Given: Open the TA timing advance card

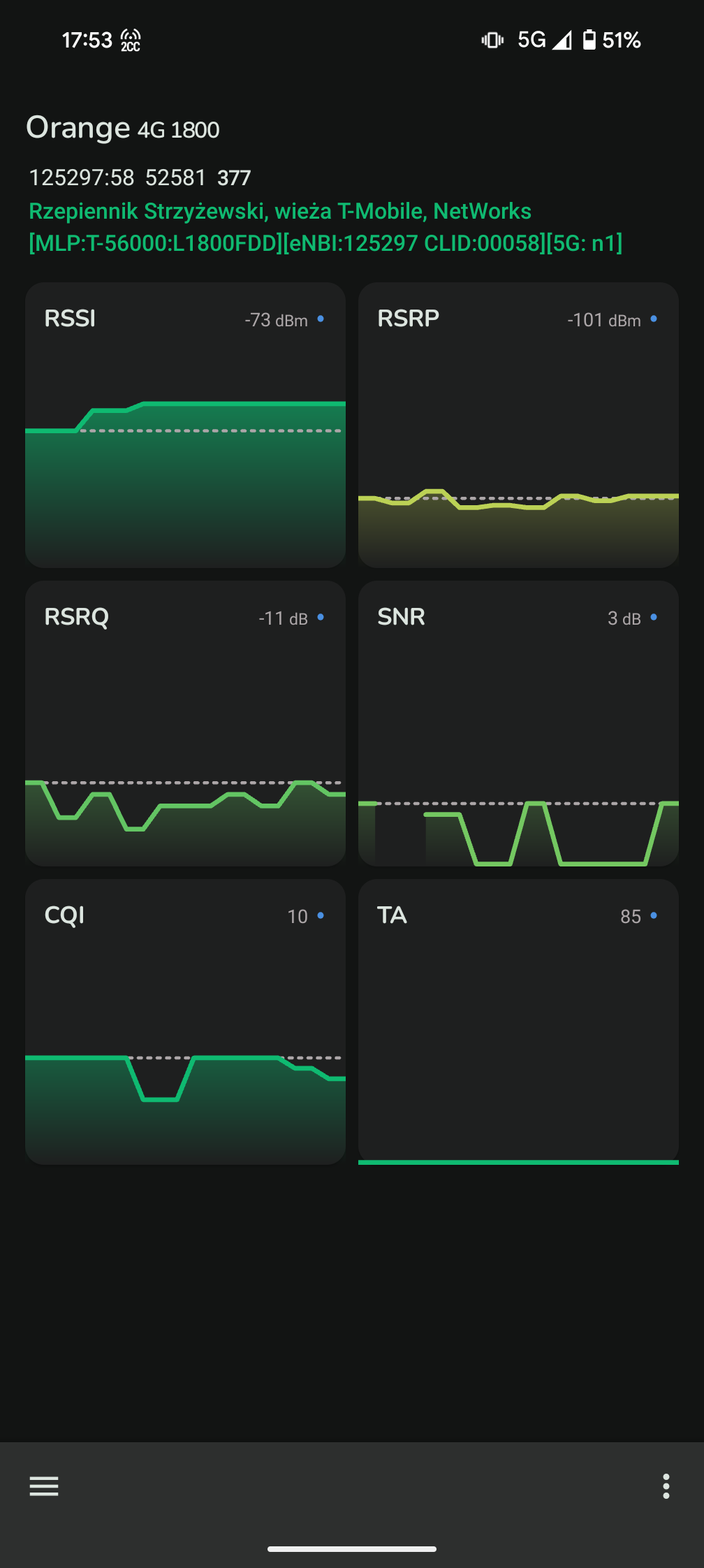Looking at the screenshot, I should point(518,1022).
